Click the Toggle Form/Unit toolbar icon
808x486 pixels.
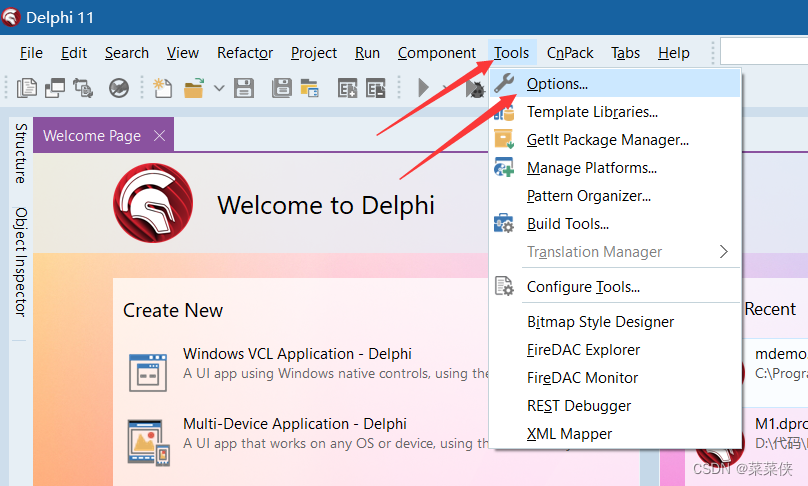pyautogui.click(x=83, y=88)
